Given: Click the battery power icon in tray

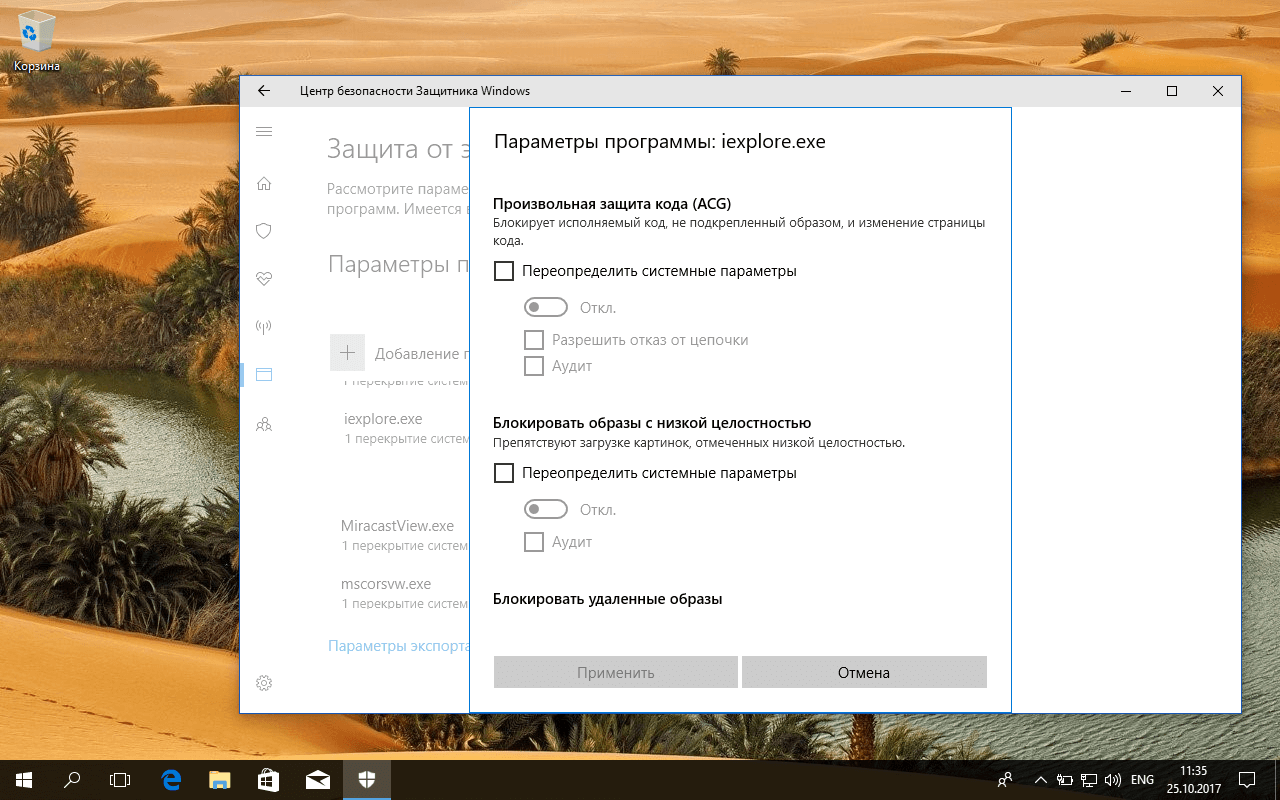Looking at the screenshot, I should click(x=1064, y=779).
